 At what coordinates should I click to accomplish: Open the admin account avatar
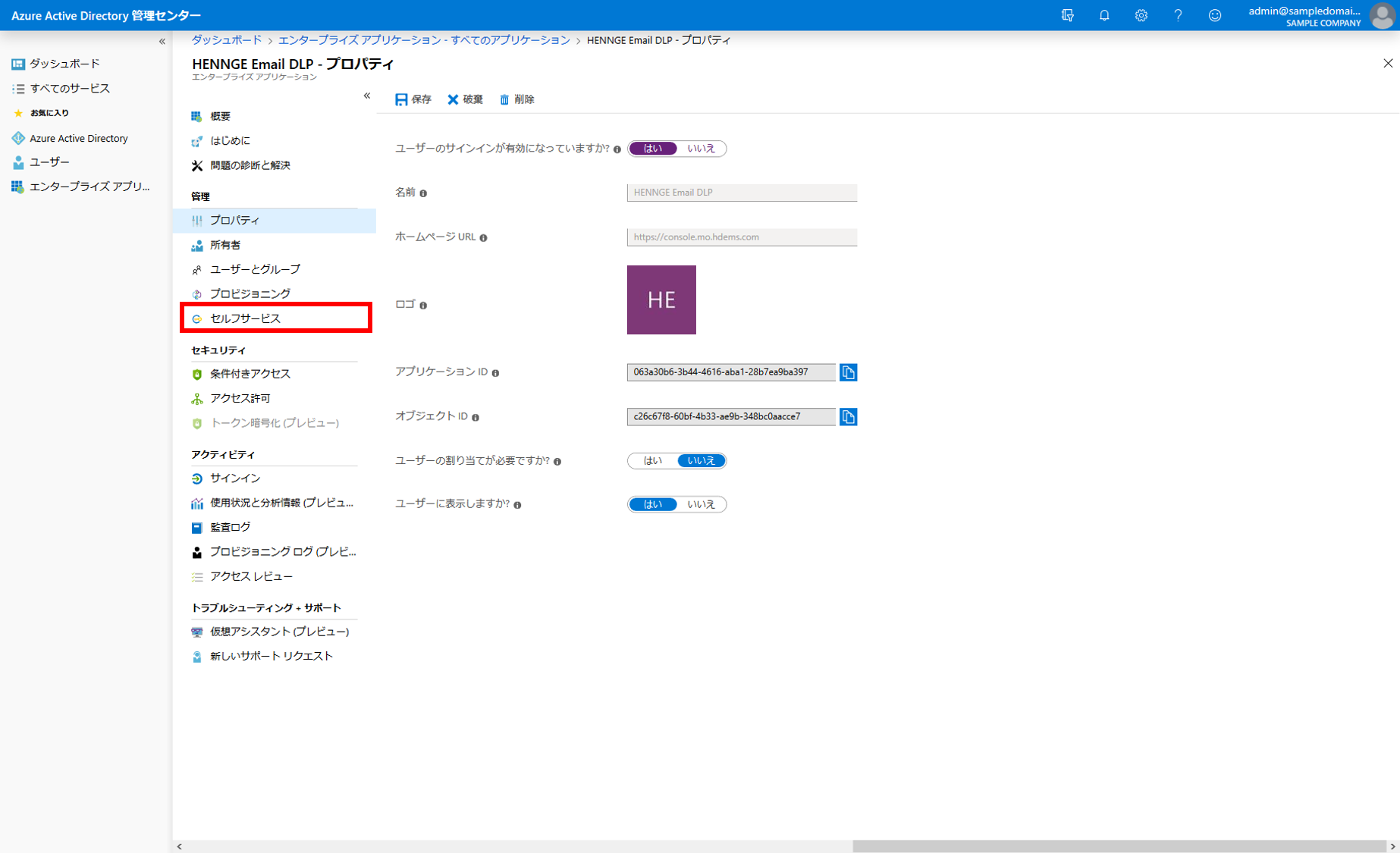pyautogui.click(x=1382, y=16)
